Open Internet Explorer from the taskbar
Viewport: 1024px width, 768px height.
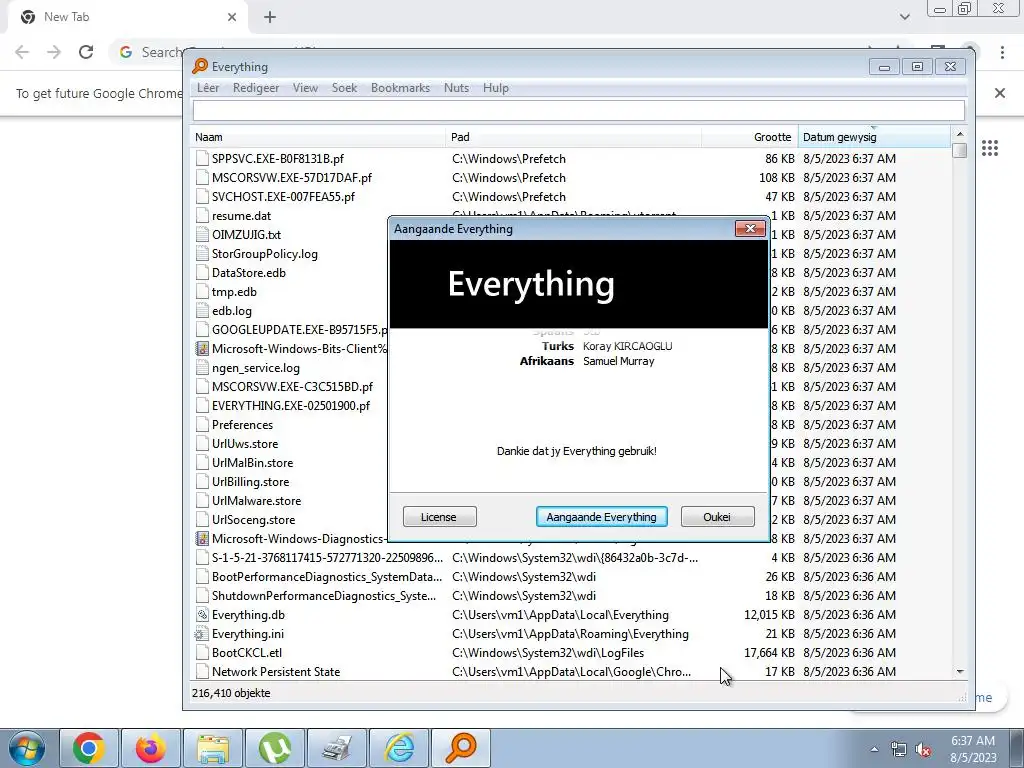point(399,748)
